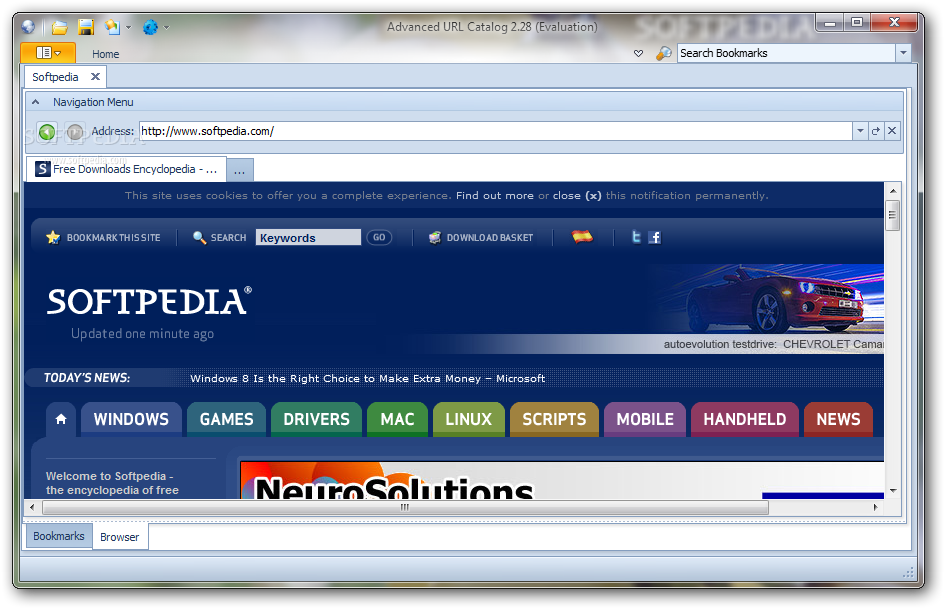Open the LINUX category tab

point(469,419)
